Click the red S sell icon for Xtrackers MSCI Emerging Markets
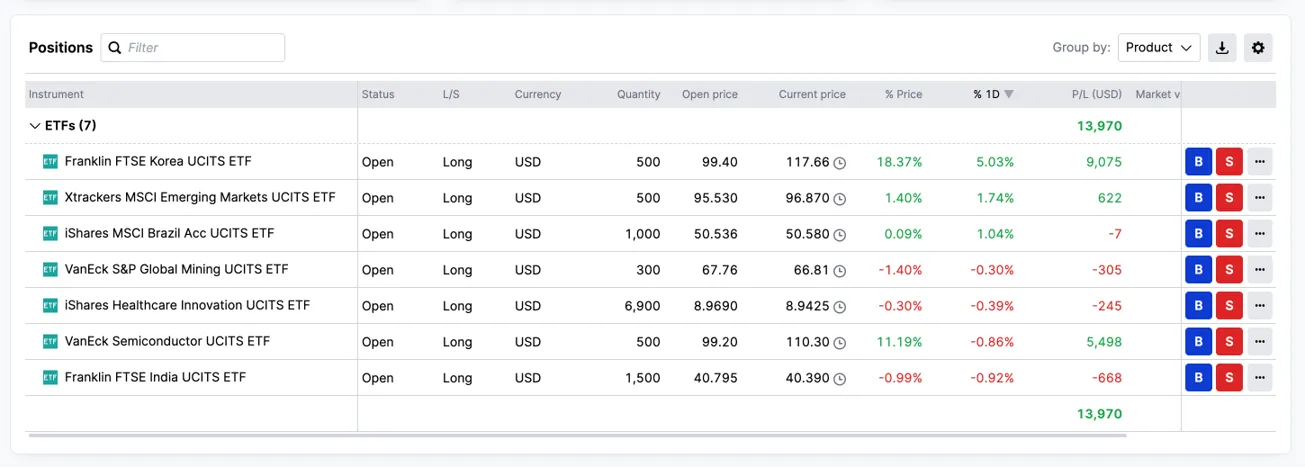The image size is (1305, 467). point(1229,198)
